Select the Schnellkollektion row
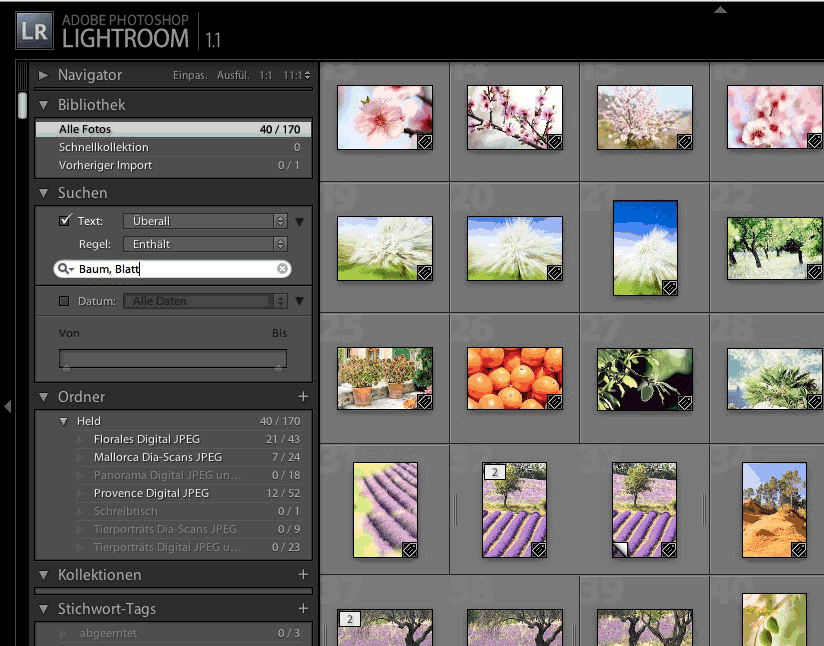The height and width of the screenshot is (646, 824). tap(173, 147)
